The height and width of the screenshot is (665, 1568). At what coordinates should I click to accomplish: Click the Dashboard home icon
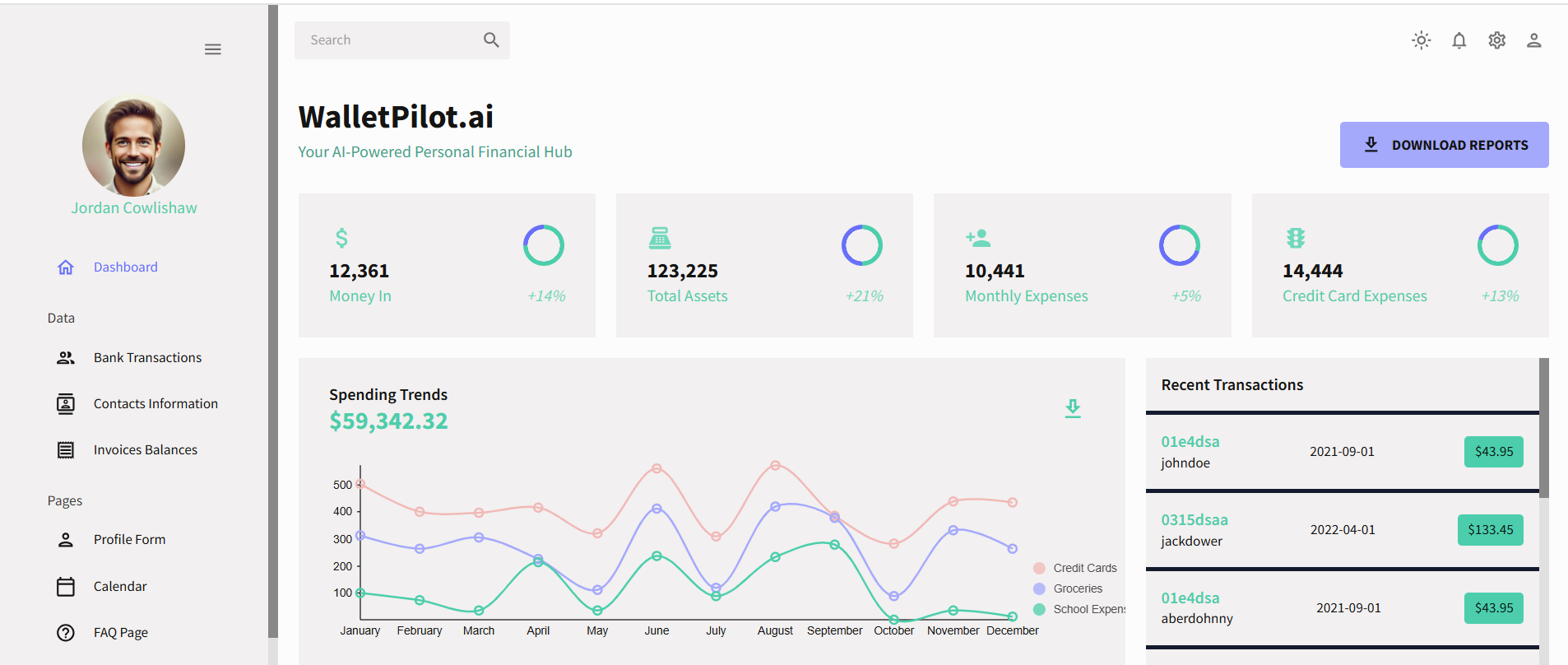coord(66,267)
